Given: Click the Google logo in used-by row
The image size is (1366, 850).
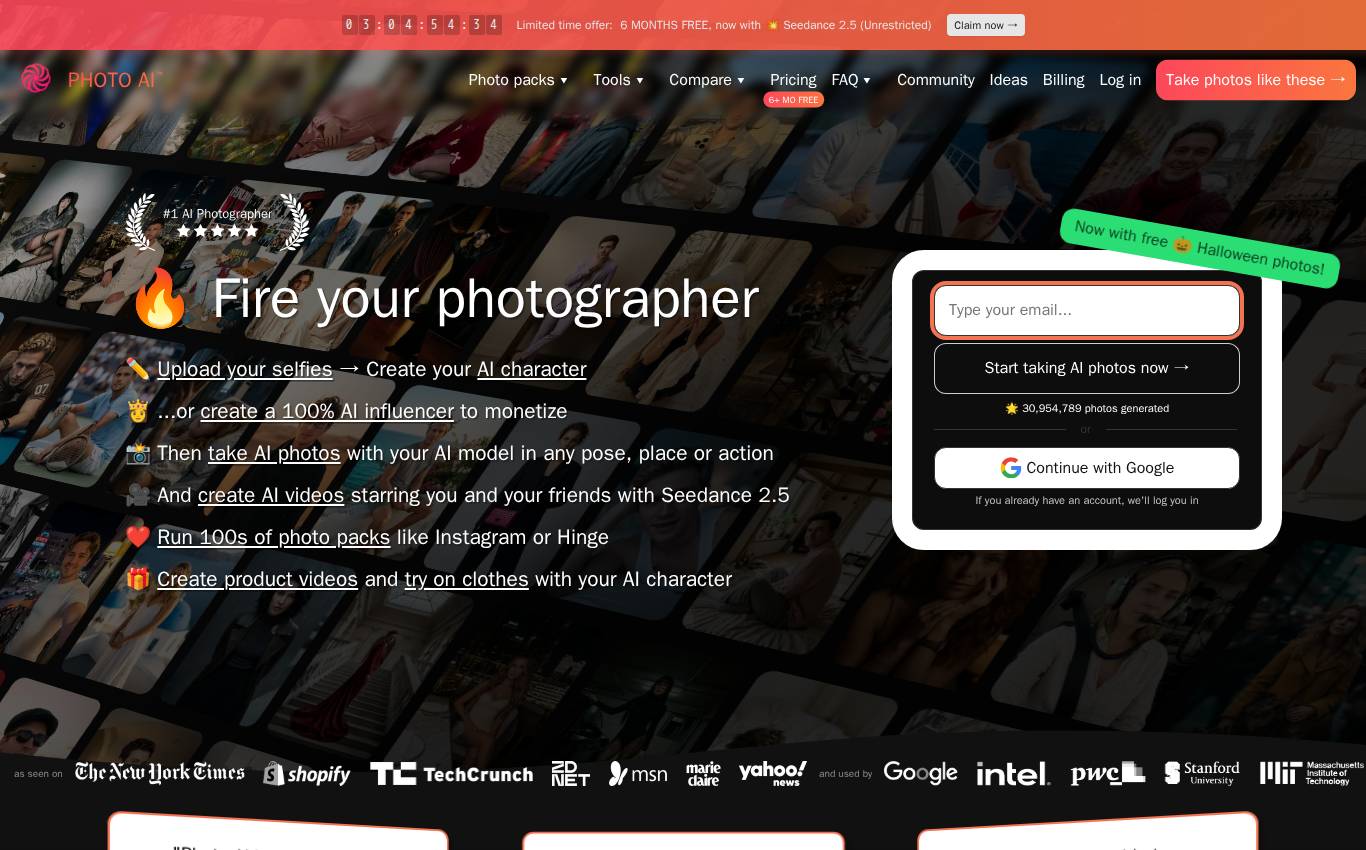Looking at the screenshot, I should click(x=921, y=774).
